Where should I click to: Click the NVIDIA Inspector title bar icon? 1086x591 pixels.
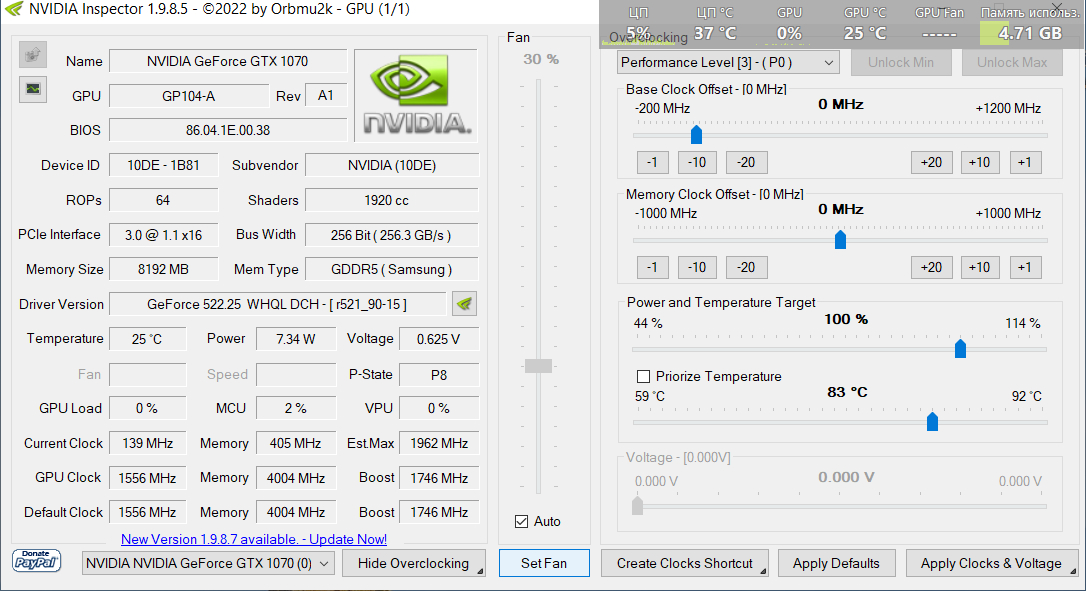point(13,10)
